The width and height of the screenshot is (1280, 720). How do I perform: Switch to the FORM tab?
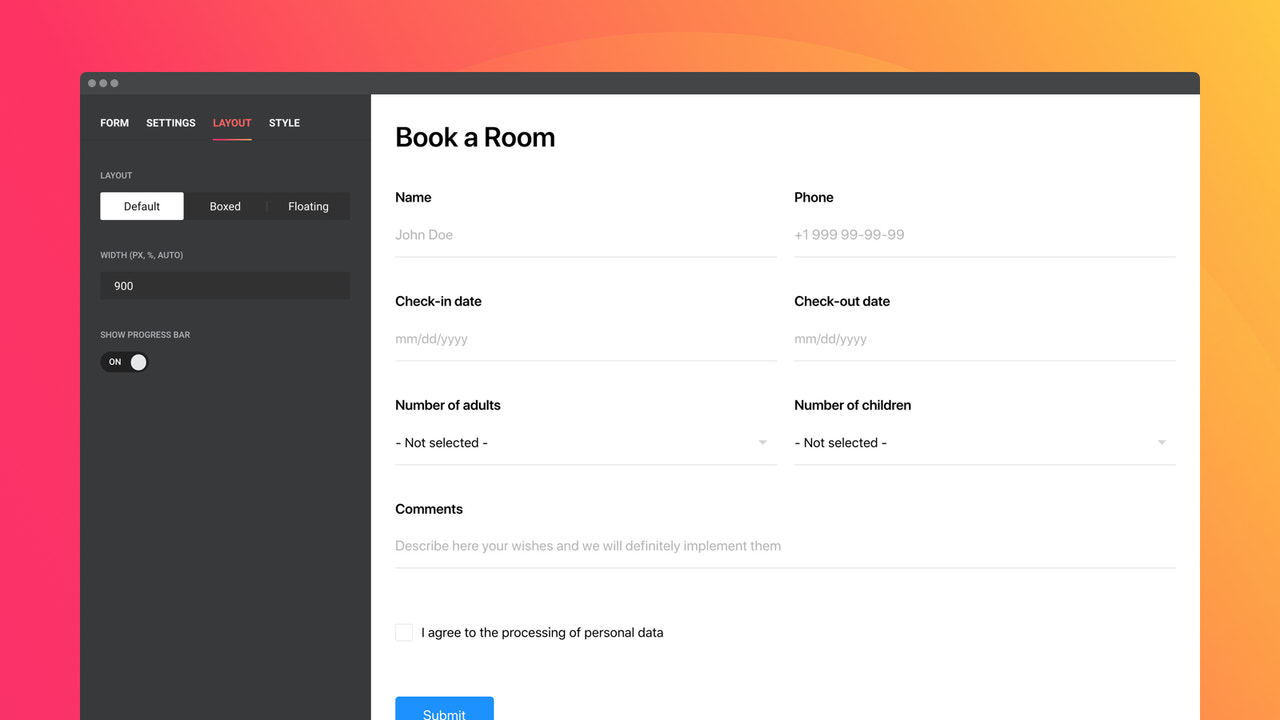(x=114, y=122)
